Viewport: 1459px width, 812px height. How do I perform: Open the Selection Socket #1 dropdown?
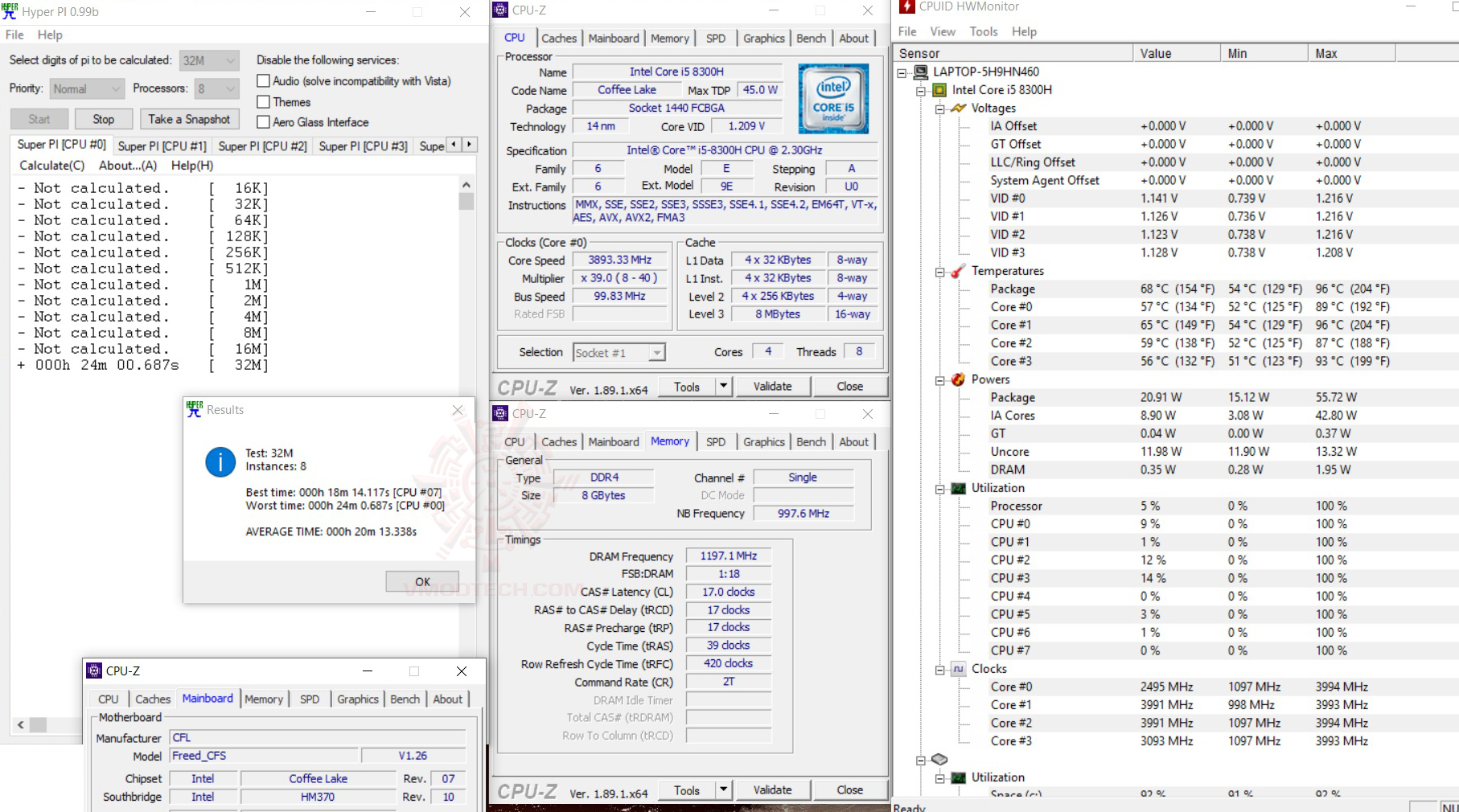[619, 353]
